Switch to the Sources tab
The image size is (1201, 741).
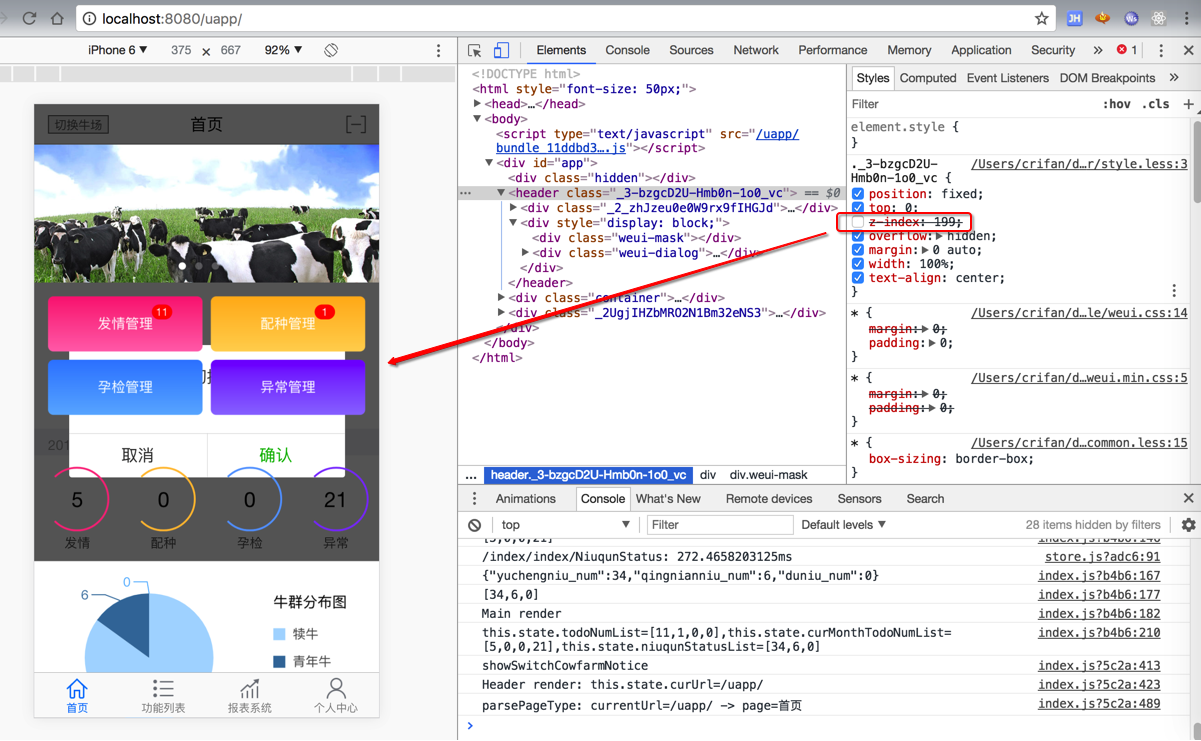(691, 50)
